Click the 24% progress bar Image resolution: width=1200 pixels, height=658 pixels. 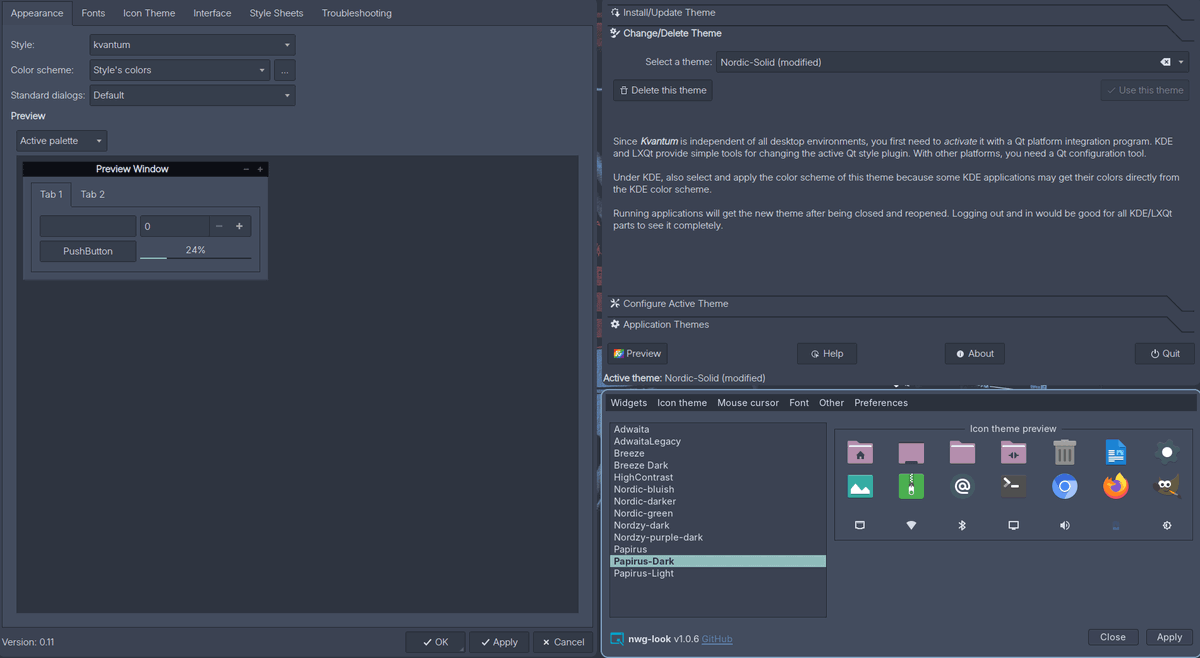pyautogui.click(x=195, y=251)
